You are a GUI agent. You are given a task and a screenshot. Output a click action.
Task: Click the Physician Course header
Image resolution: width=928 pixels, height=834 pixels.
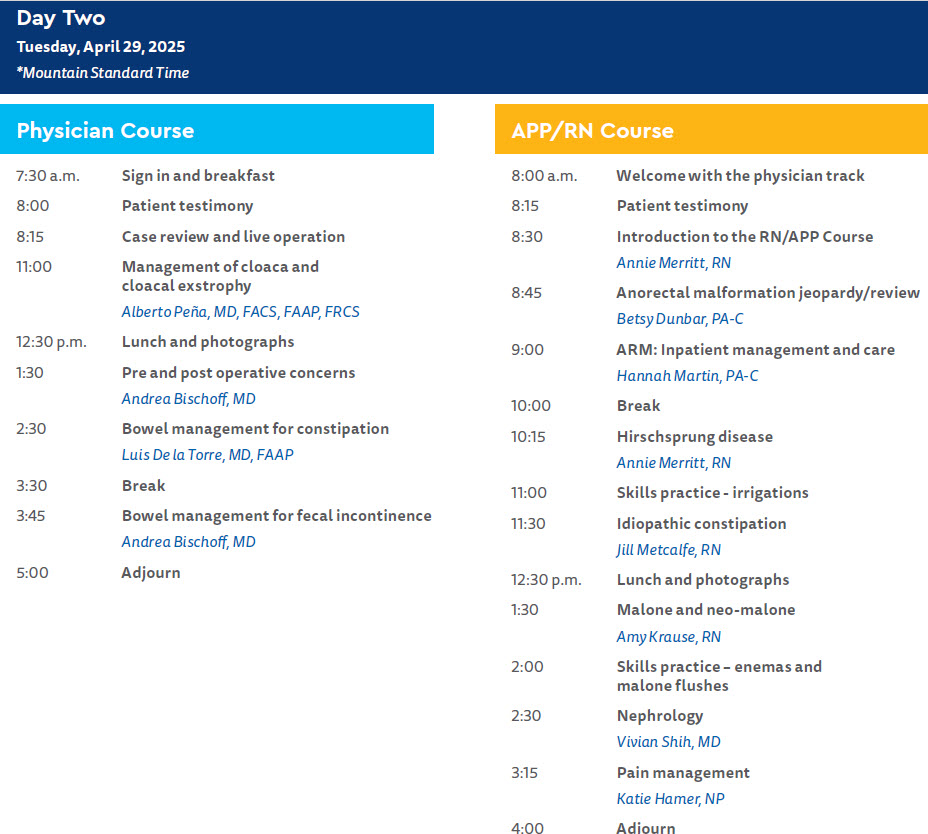106,130
